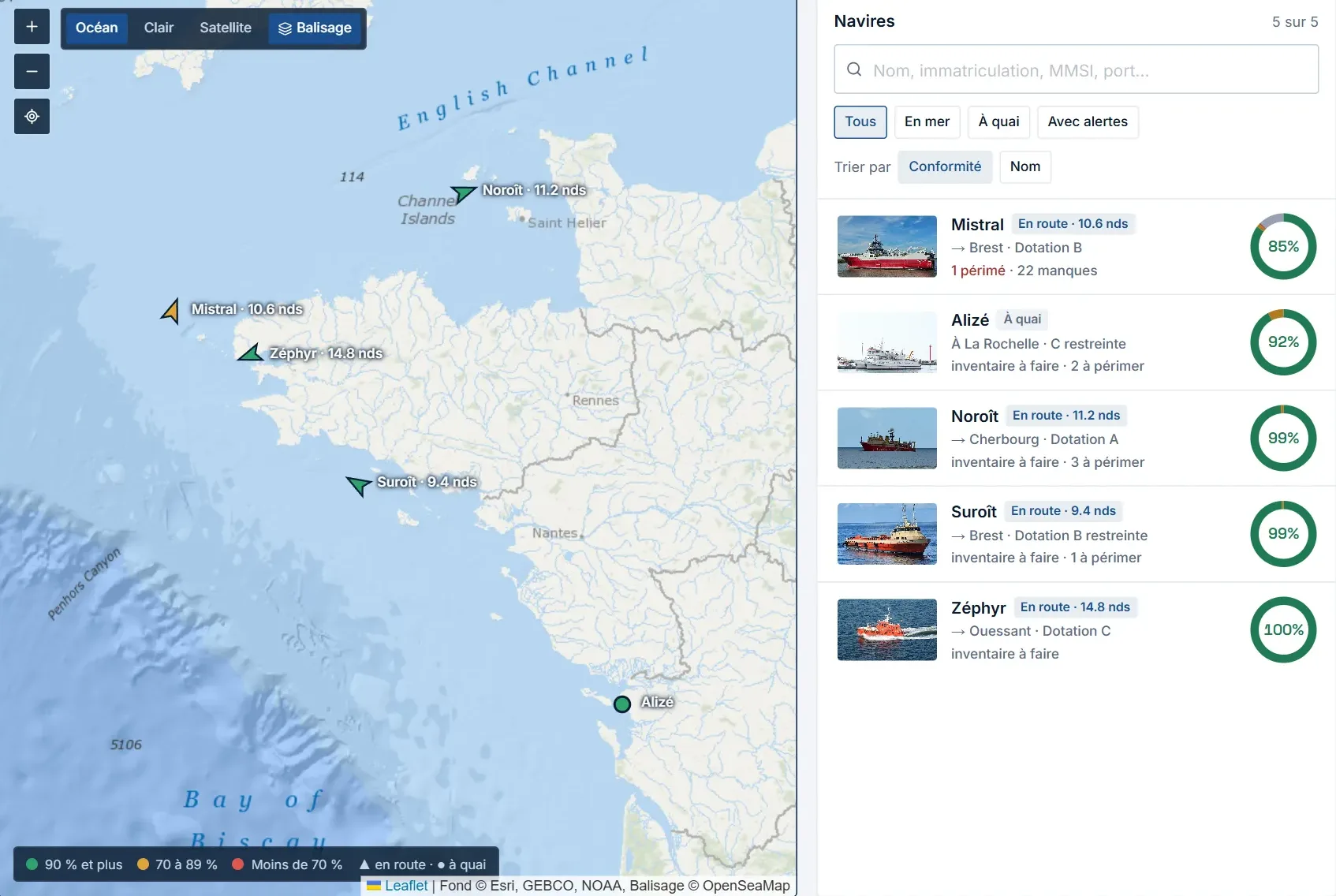Switch basemap to Clair
Viewport: 1336px width, 896px height.
click(159, 28)
